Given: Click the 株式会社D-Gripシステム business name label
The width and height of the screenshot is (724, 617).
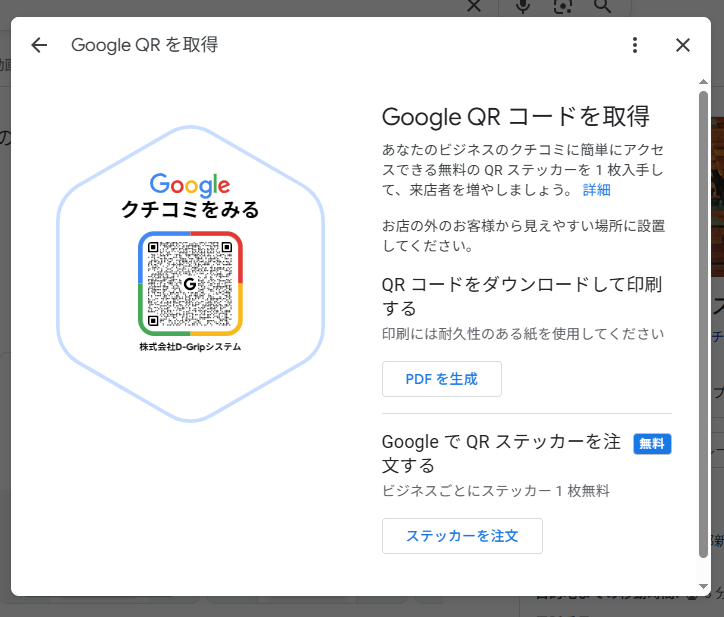Looking at the screenshot, I should [190, 347].
